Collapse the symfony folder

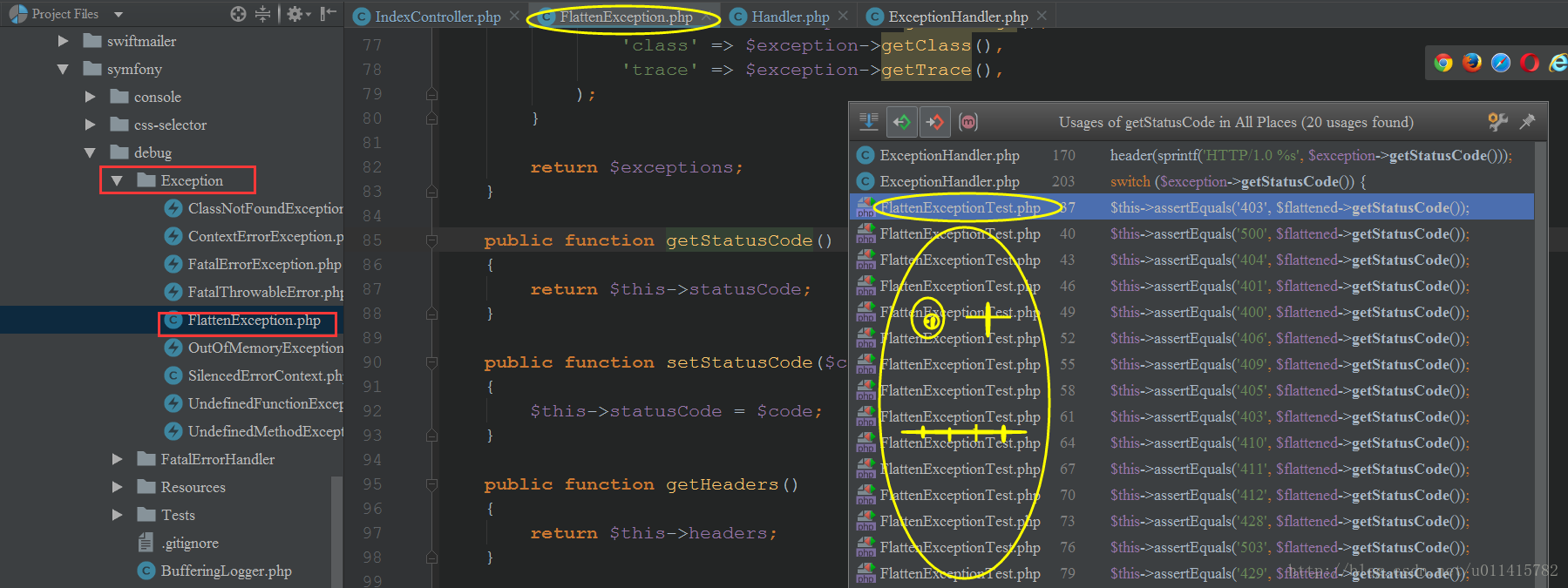(x=63, y=69)
